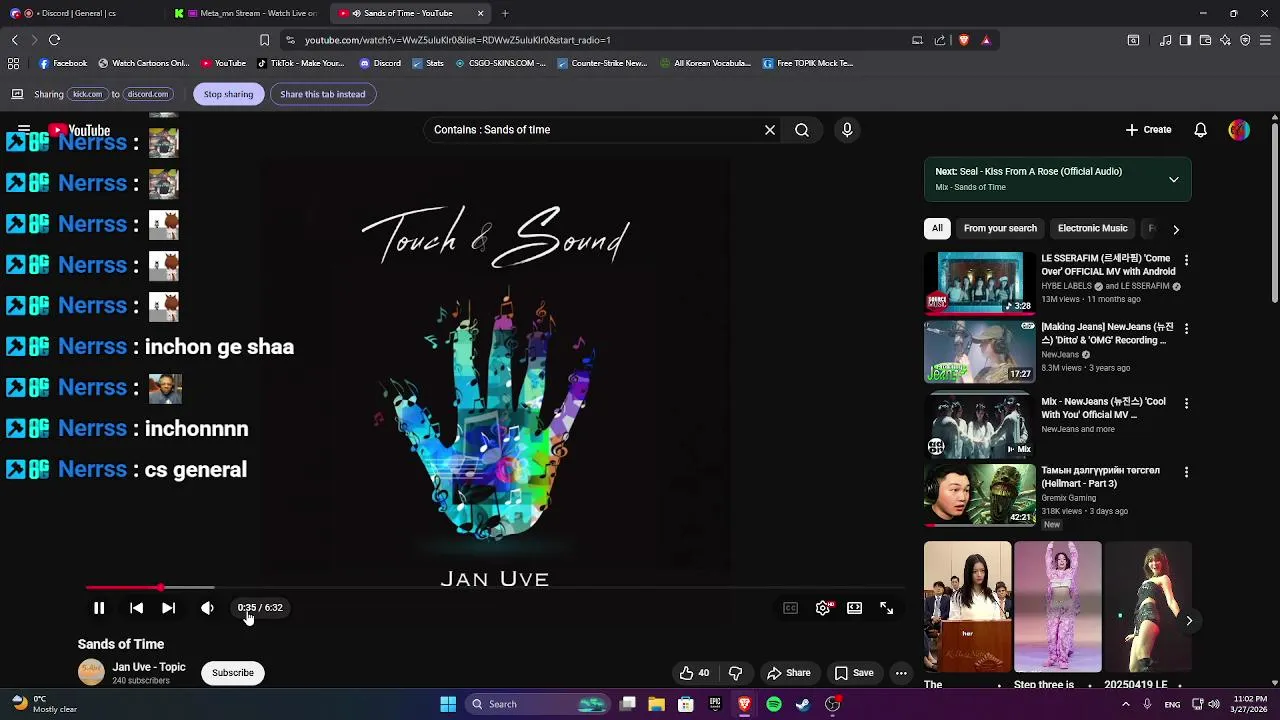This screenshot has width=1280, height=720.
Task: Switch to Meta_mn Stream tab
Action: click(x=247, y=13)
